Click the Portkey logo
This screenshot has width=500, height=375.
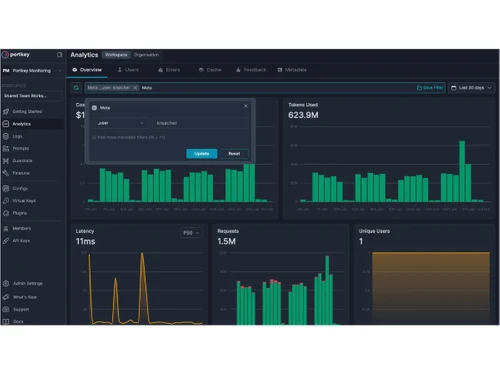click(x=16, y=54)
